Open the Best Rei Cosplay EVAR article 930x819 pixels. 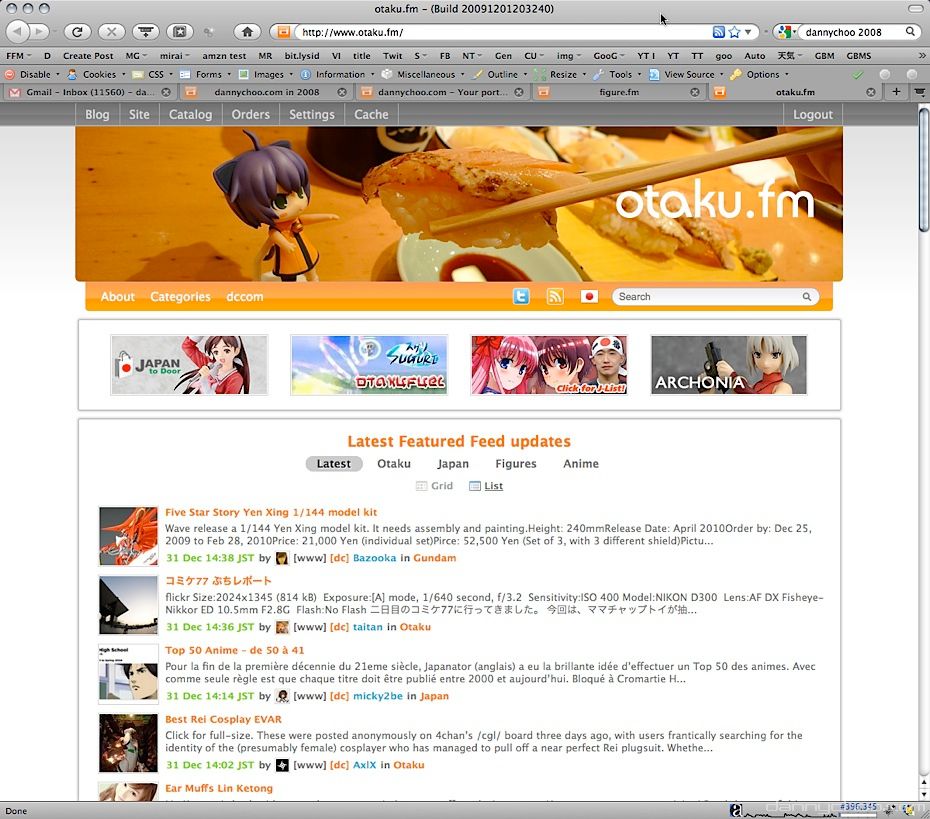coord(223,719)
